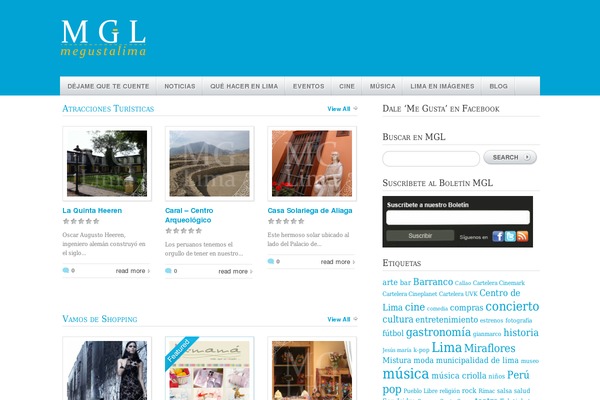Open Qué Hacer en Lima menu
The width and height of the screenshot is (600, 400).
244,86
